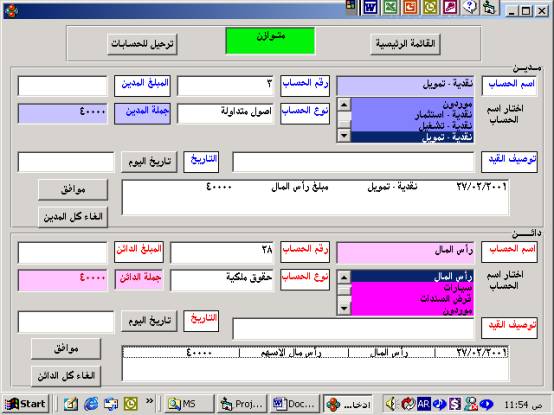
Task: Click the messenger people tray icon
Action: click(x=471, y=404)
